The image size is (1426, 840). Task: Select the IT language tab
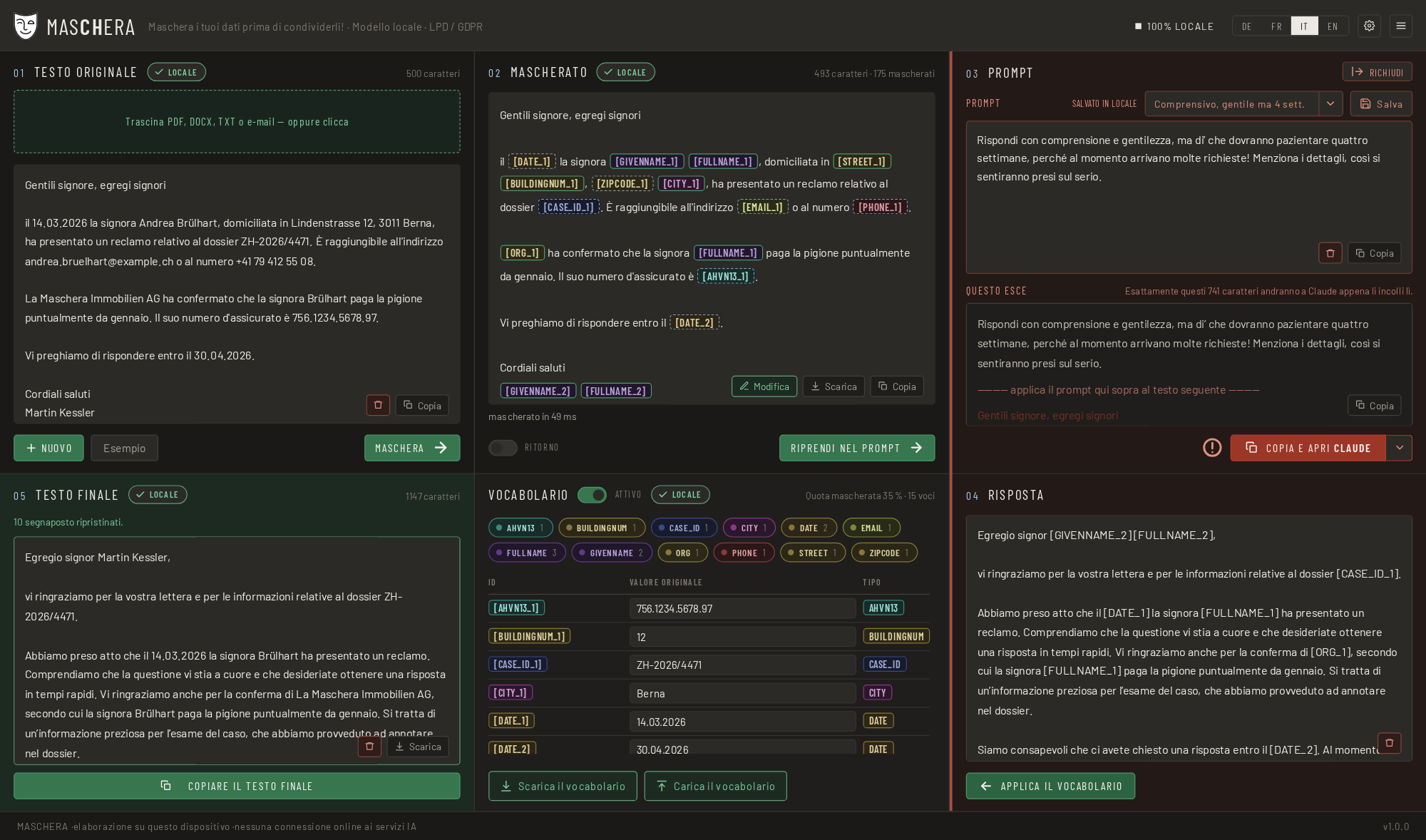[x=1304, y=26]
